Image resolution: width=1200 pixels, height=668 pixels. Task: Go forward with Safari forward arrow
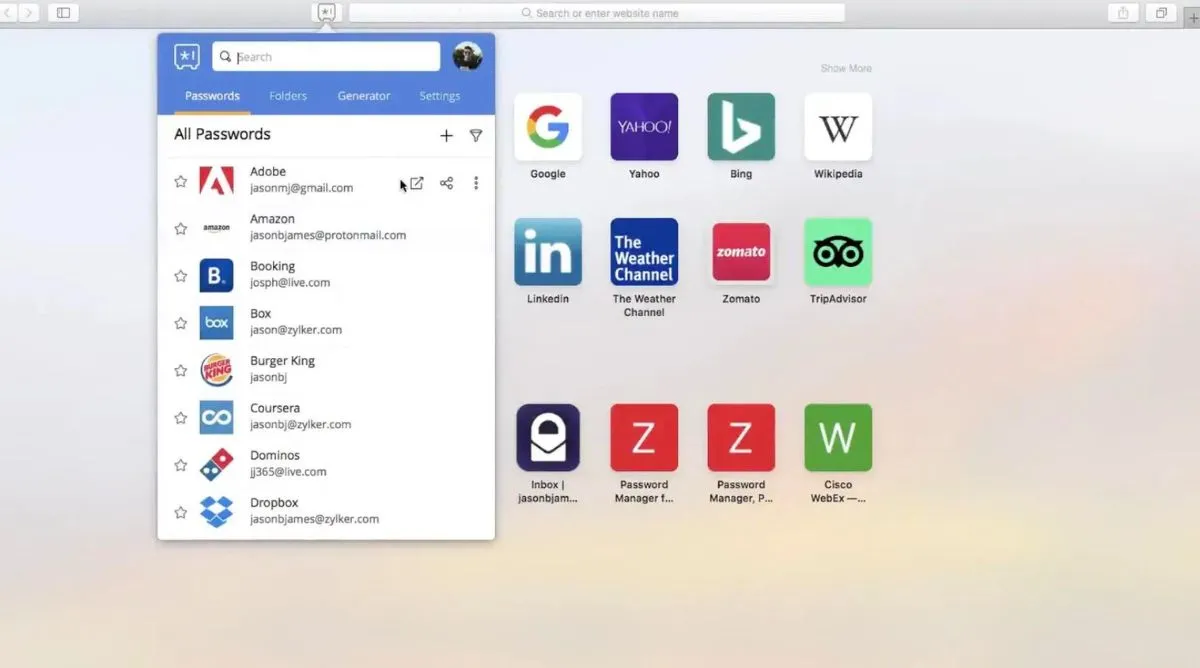[28, 13]
